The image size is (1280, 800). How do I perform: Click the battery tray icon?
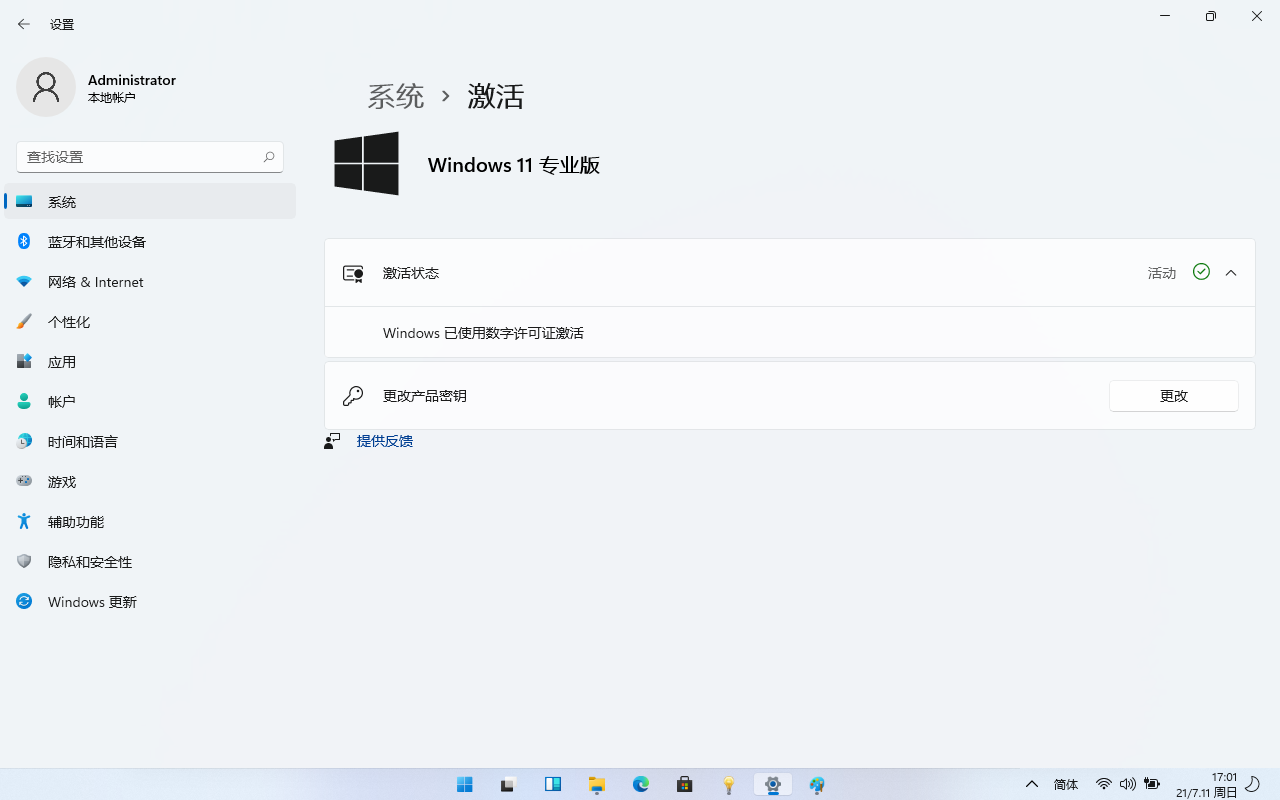click(1152, 784)
